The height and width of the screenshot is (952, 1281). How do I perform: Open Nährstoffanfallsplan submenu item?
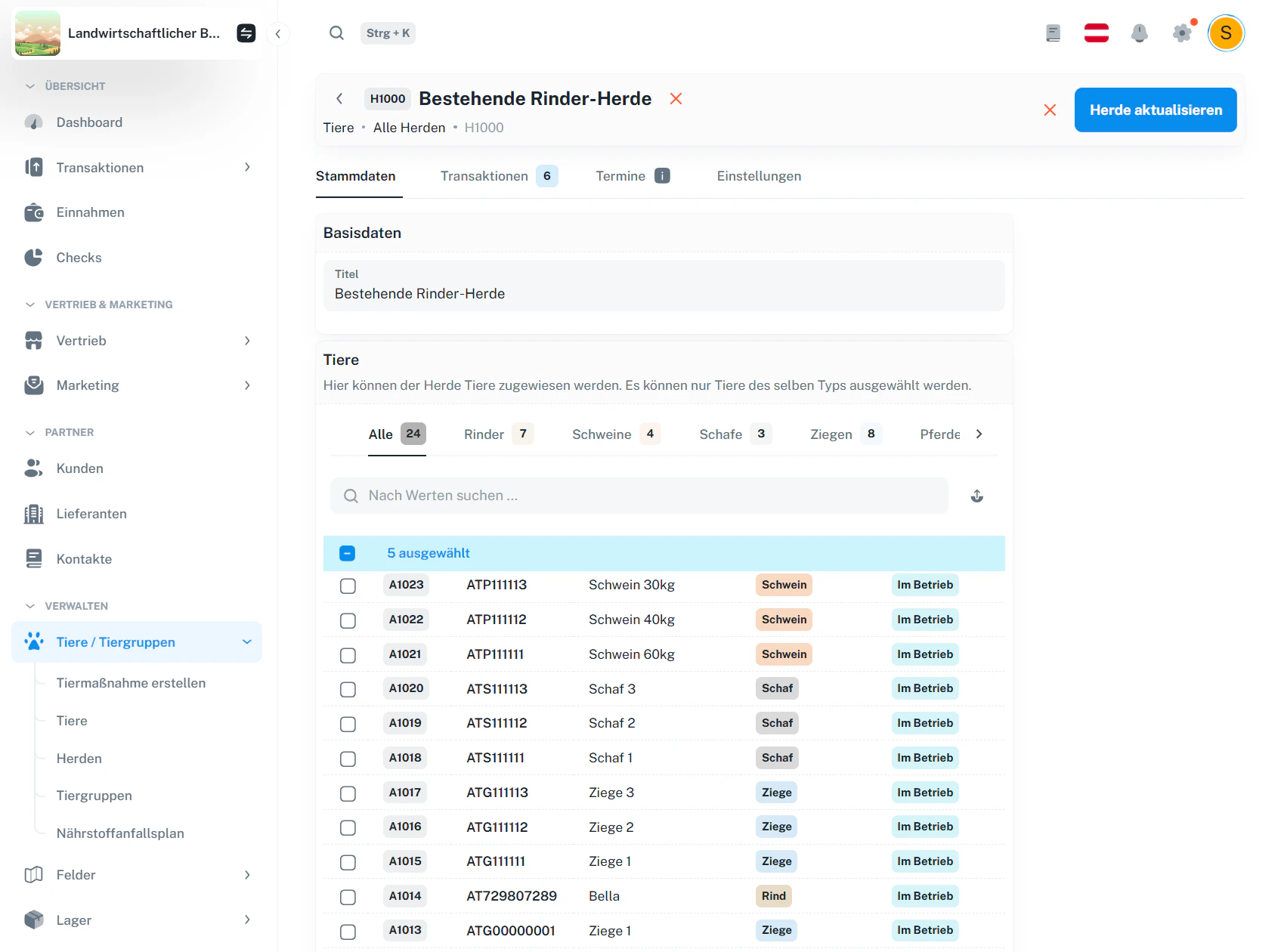click(x=120, y=833)
